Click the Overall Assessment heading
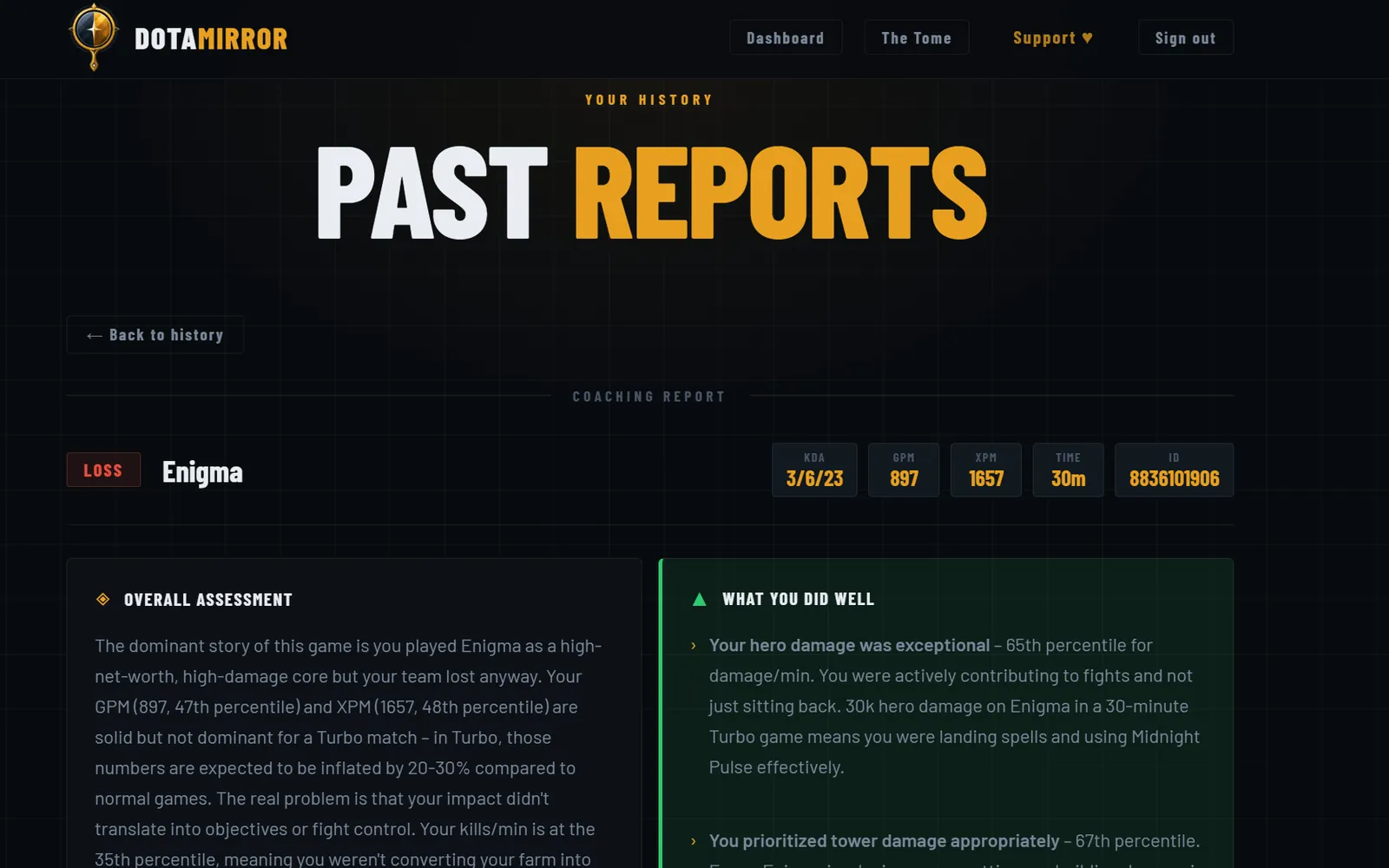 (208, 600)
